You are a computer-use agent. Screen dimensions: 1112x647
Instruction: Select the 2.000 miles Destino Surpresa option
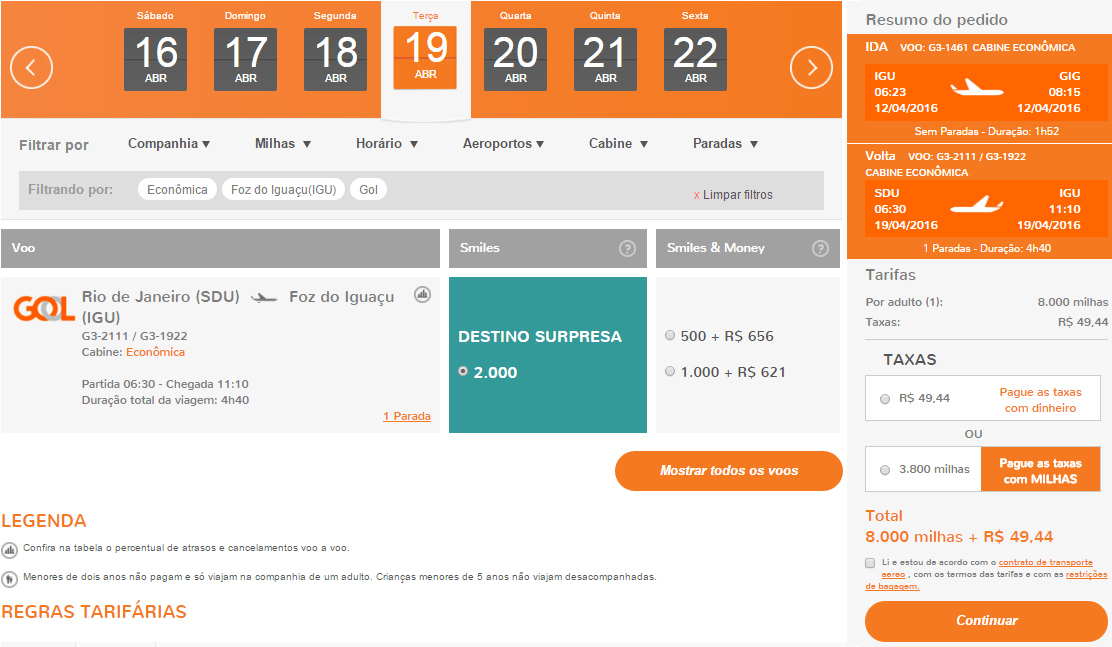pyautogui.click(x=463, y=371)
